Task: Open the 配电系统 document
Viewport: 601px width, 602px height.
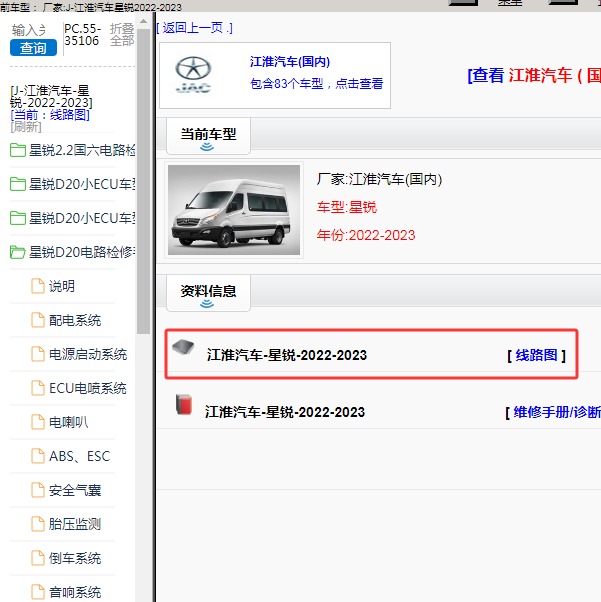Action: pyautogui.click(x=66, y=320)
